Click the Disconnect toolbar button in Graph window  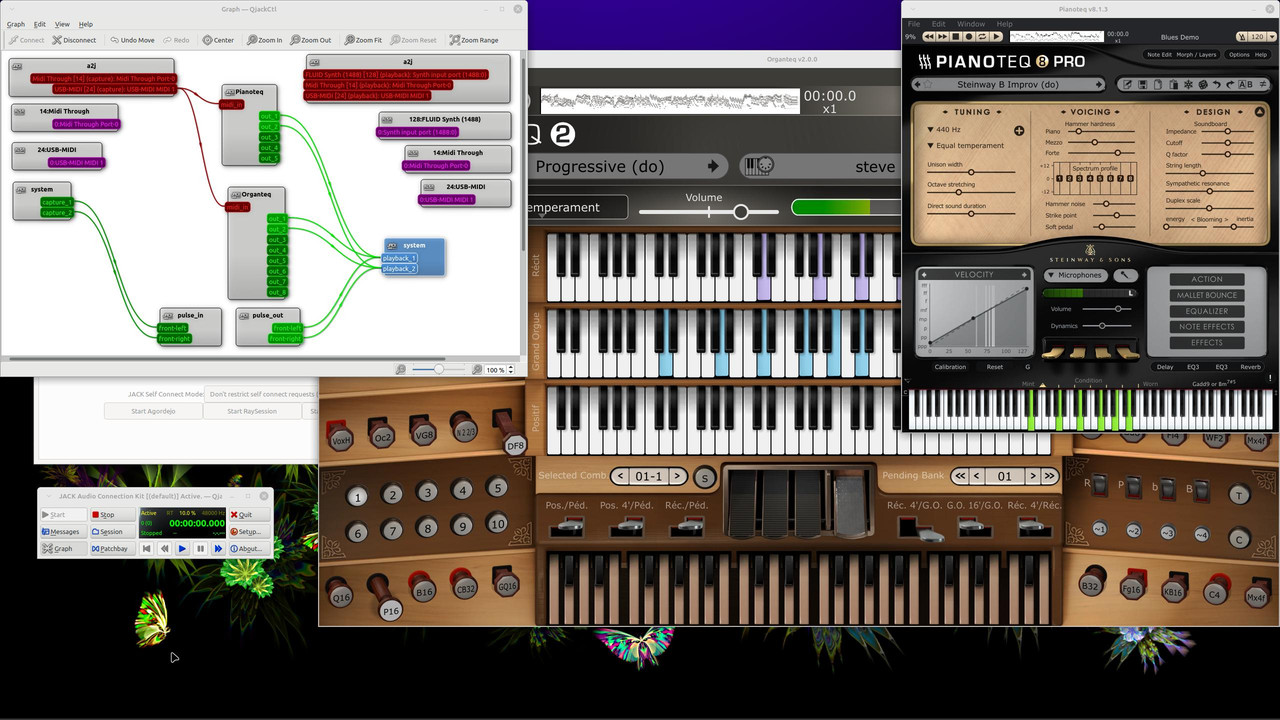(x=74, y=40)
